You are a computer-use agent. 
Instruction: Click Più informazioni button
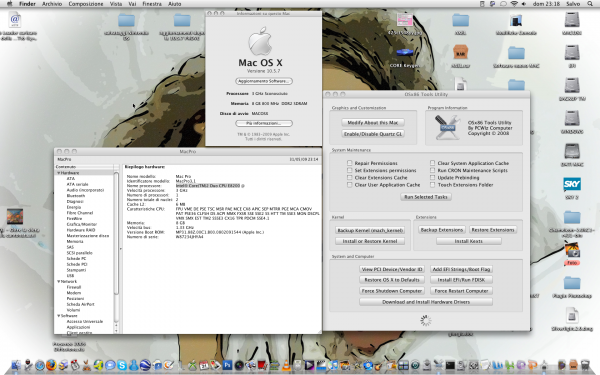264,123
